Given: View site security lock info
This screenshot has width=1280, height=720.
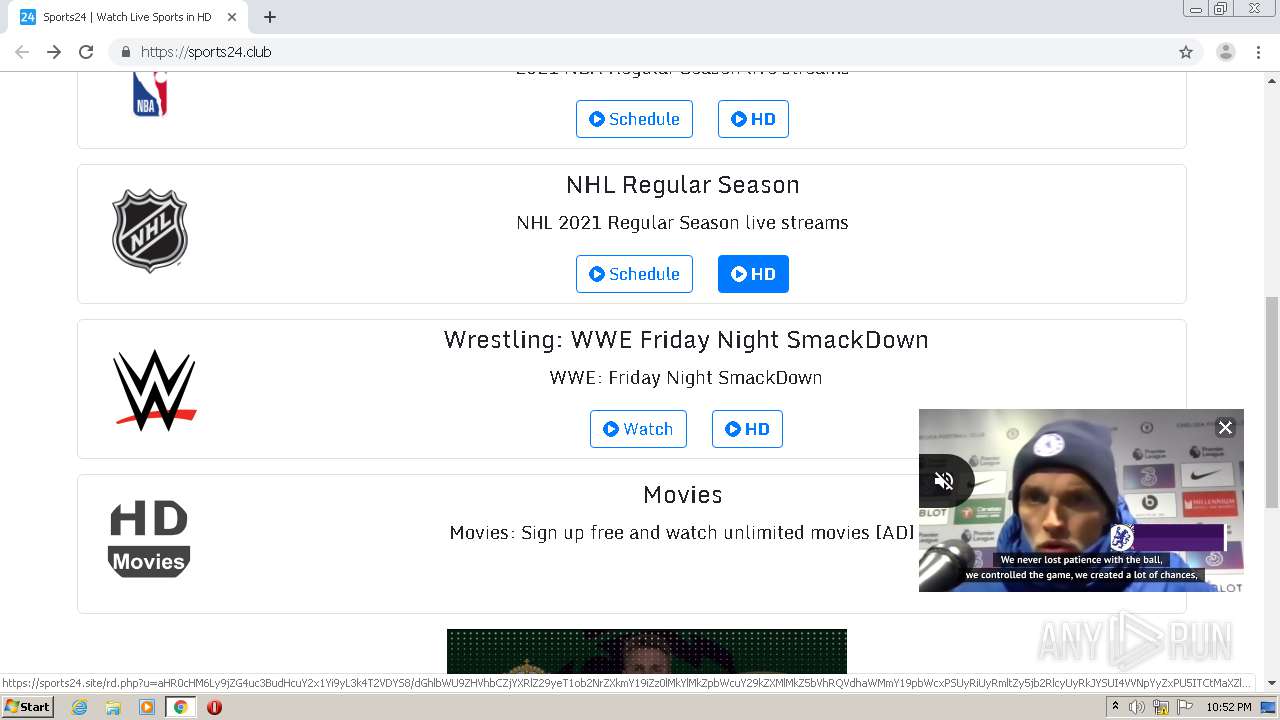Looking at the screenshot, I should (x=126, y=52).
